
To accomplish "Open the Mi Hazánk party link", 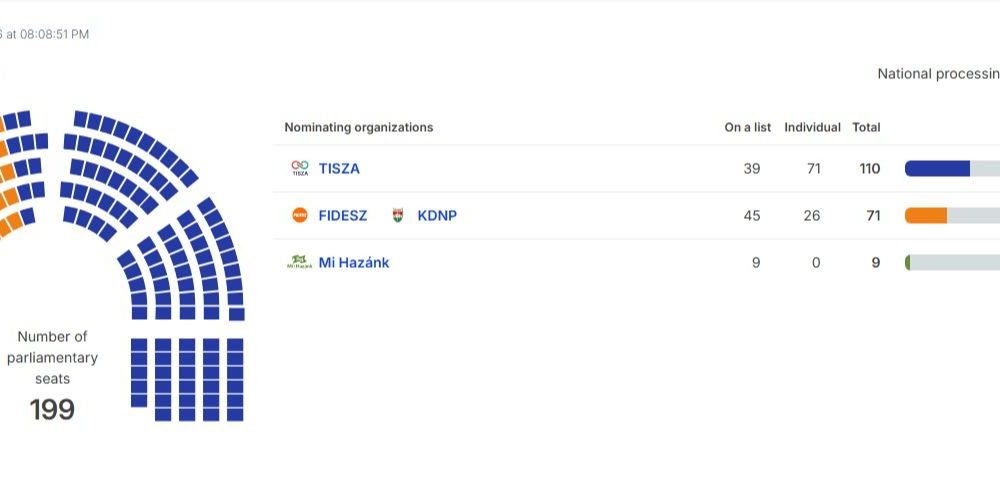I will [x=354, y=263].
